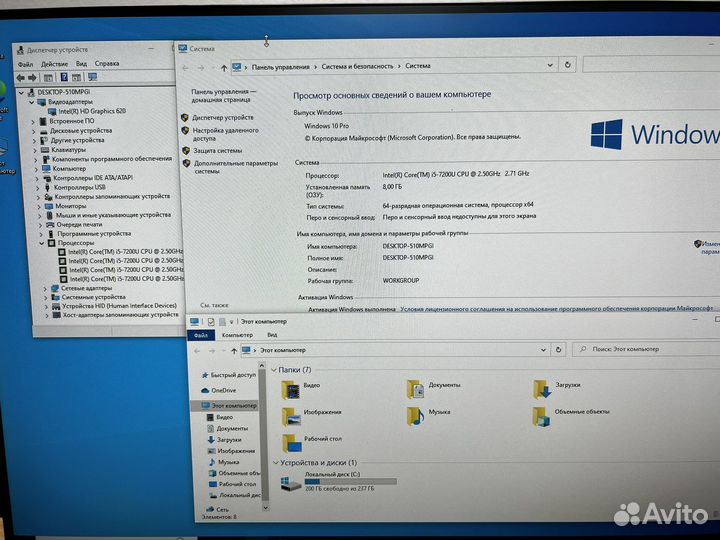The width and height of the screenshot is (720, 540).
Task: Collapse Устройства и диски (1) group
Action: (x=276, y=463)
